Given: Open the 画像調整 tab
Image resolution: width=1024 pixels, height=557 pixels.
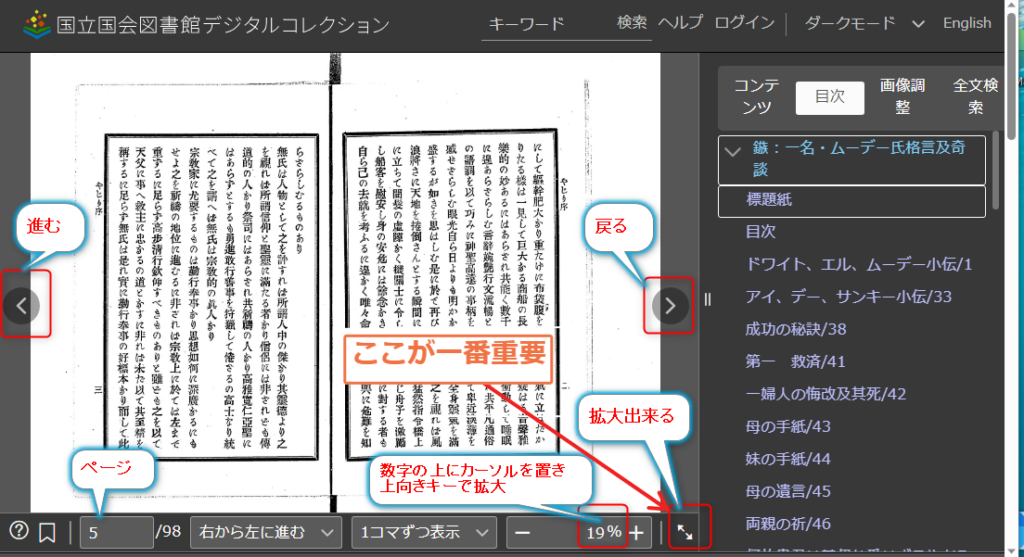Looking at the screenshot, I should coord(902,96).
